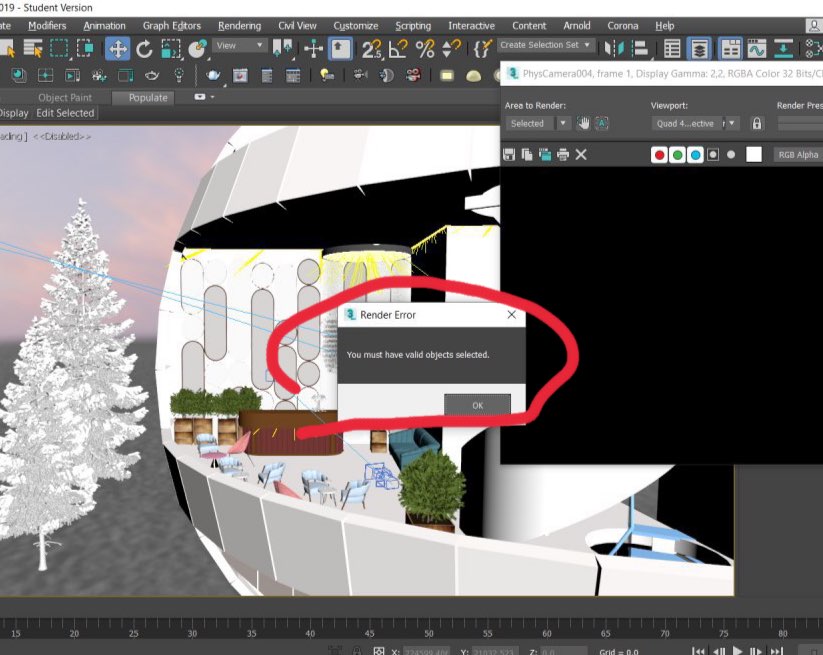Click Auto Region Selected icon
The image size is (823, 655).
pyautogui.click(x=602, y=124)
